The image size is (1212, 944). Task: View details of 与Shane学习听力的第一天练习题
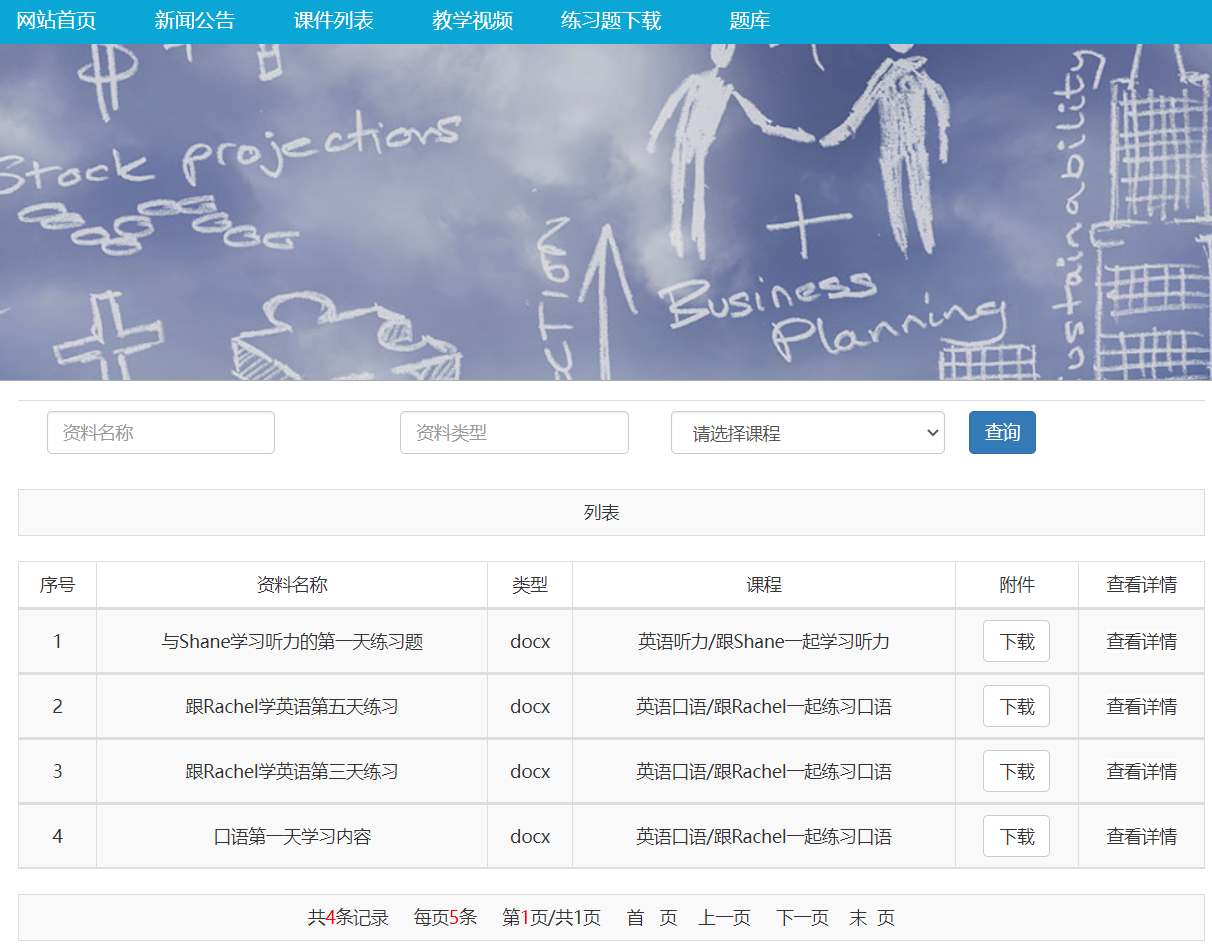point(1141,642)
